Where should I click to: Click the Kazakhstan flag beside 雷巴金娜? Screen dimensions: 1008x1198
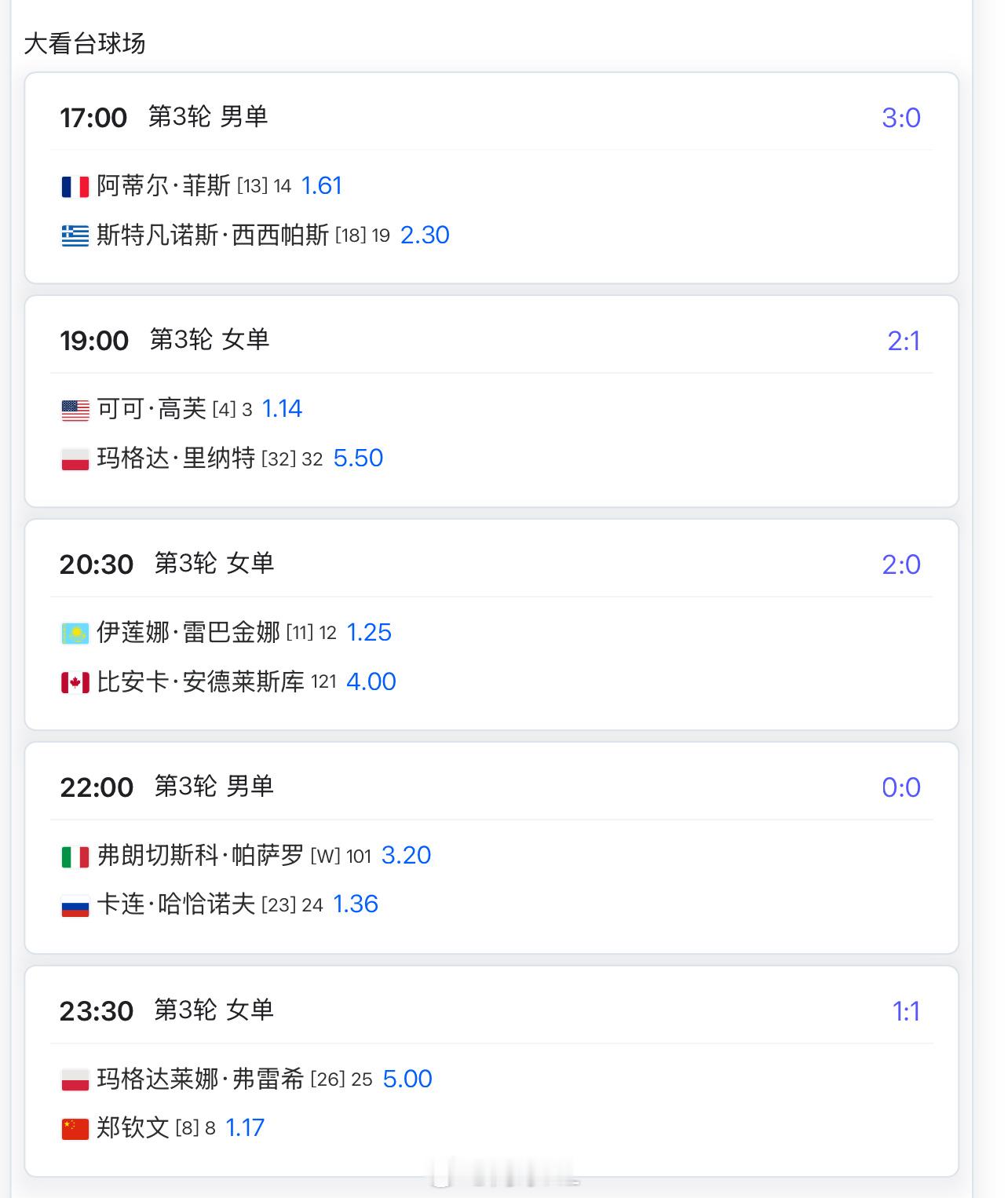pyautogui.click(x=75, y=633)
